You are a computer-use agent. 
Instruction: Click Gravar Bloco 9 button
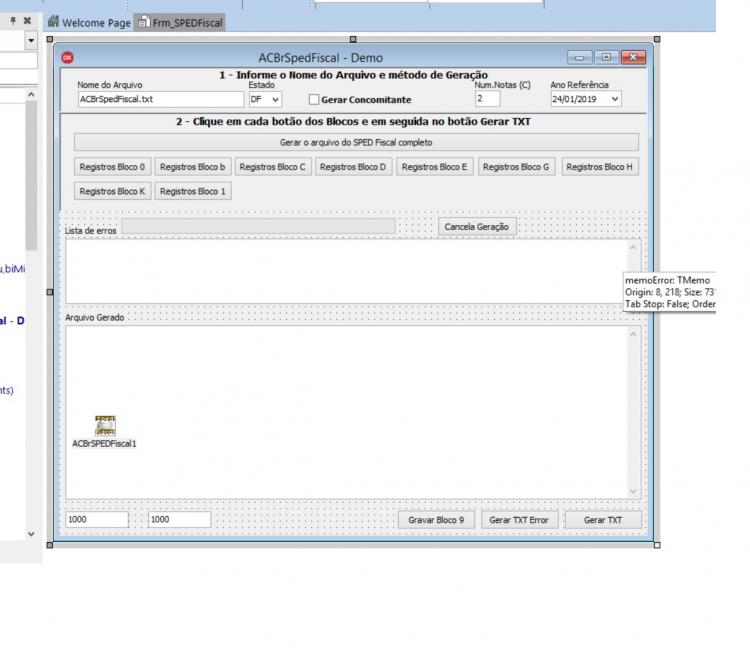436,520
